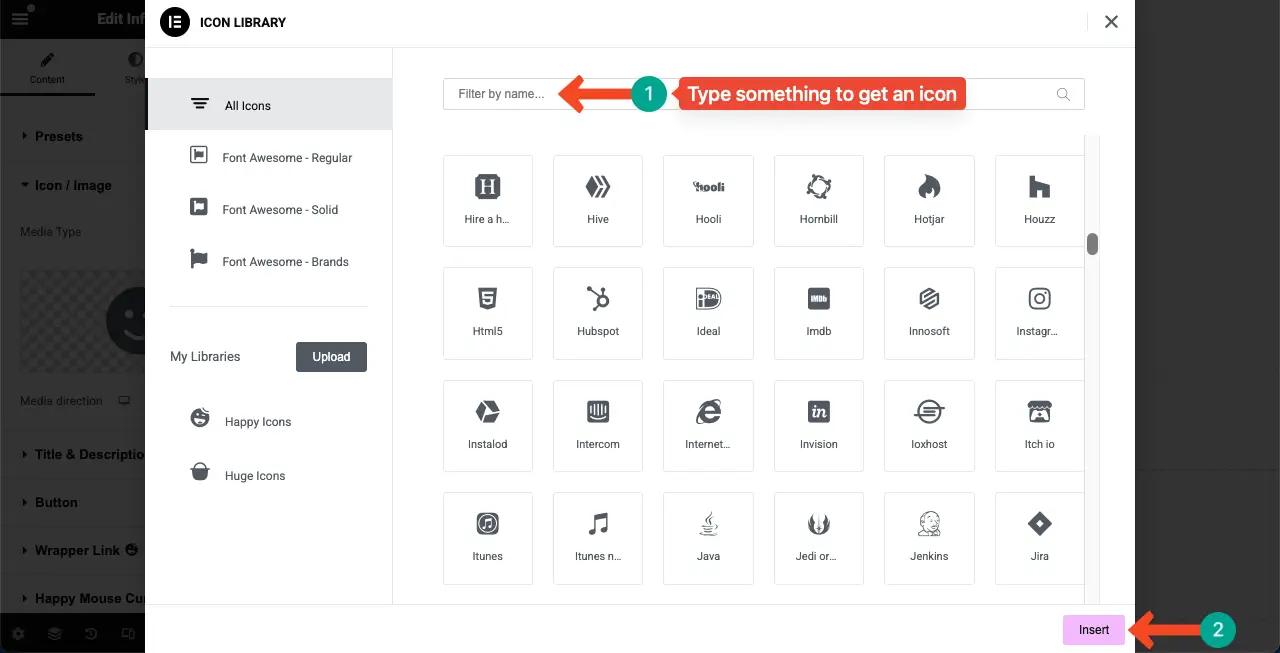Switch to Font Awesome - Solid library

click(280, 210)
